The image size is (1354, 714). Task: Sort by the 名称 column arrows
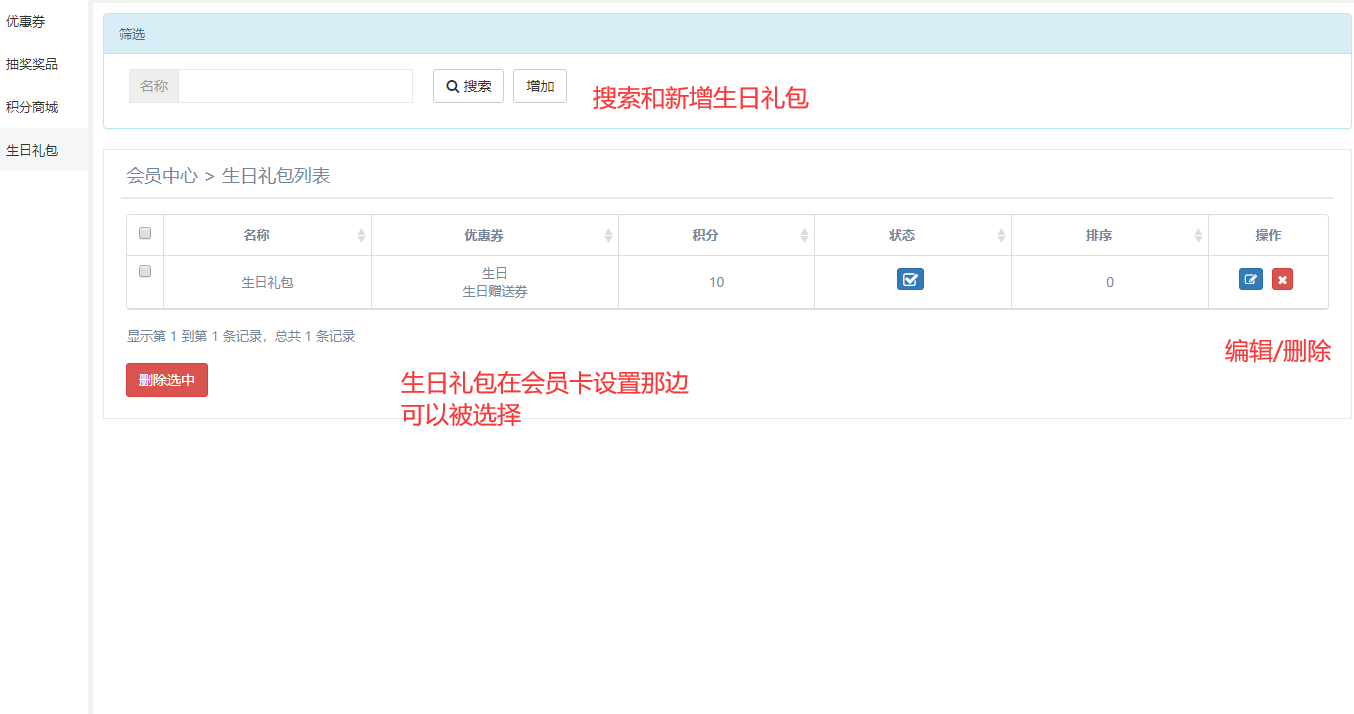(x=361, y=236)
